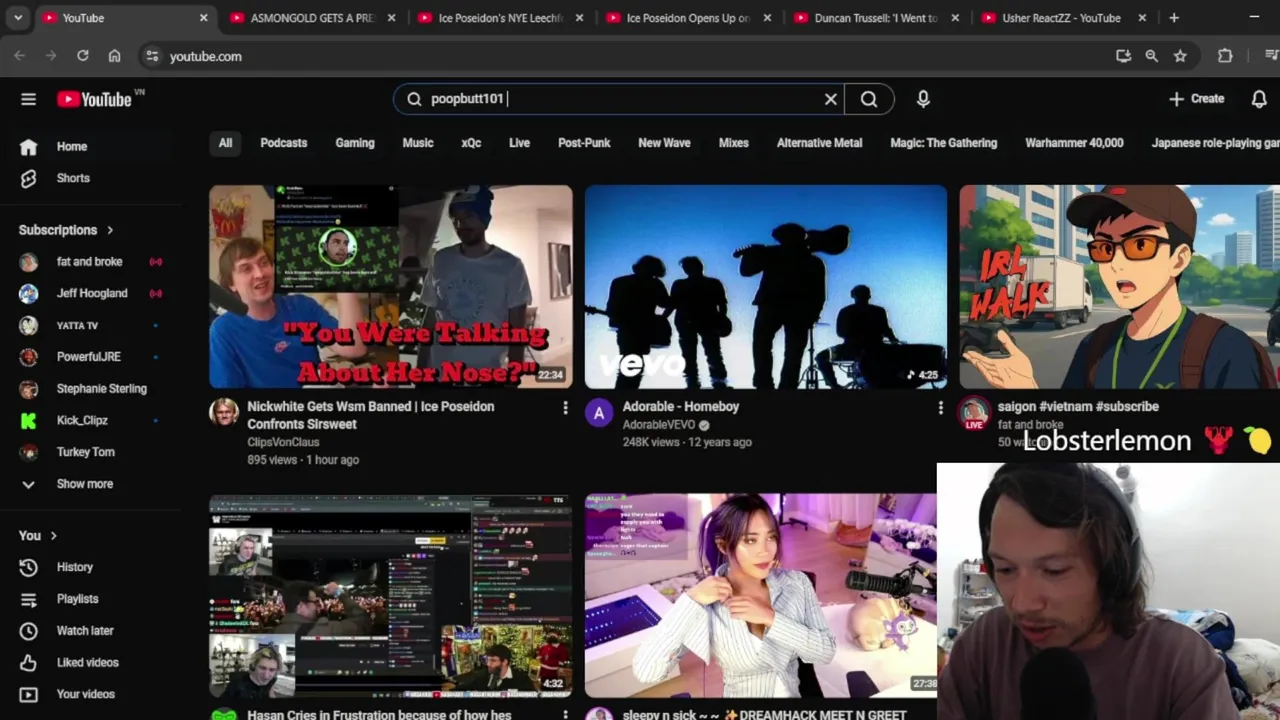Click AdorableVEVO purple A avatar
The width and height of the screenshot is (1280, 720).
tap(599, 413)
